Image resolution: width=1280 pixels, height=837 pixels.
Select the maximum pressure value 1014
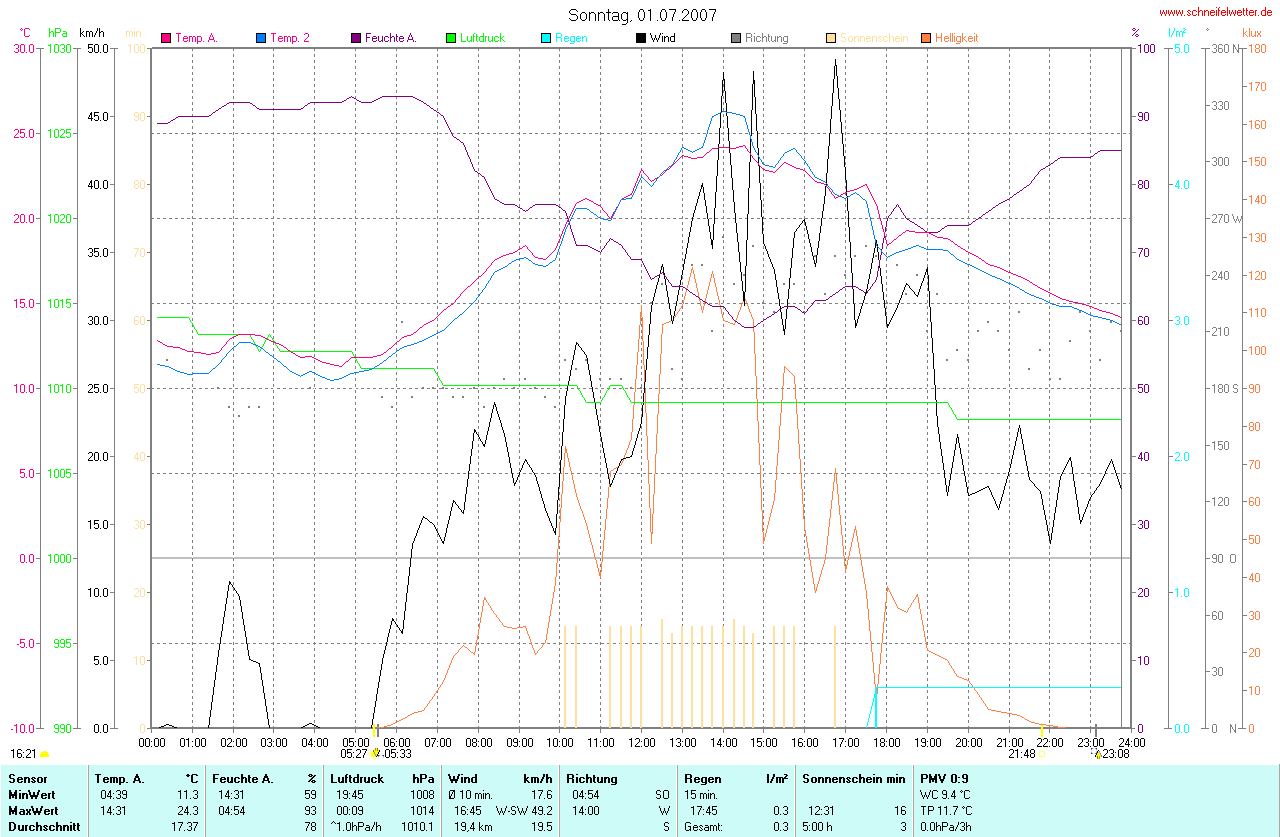(x=424, y=810)
